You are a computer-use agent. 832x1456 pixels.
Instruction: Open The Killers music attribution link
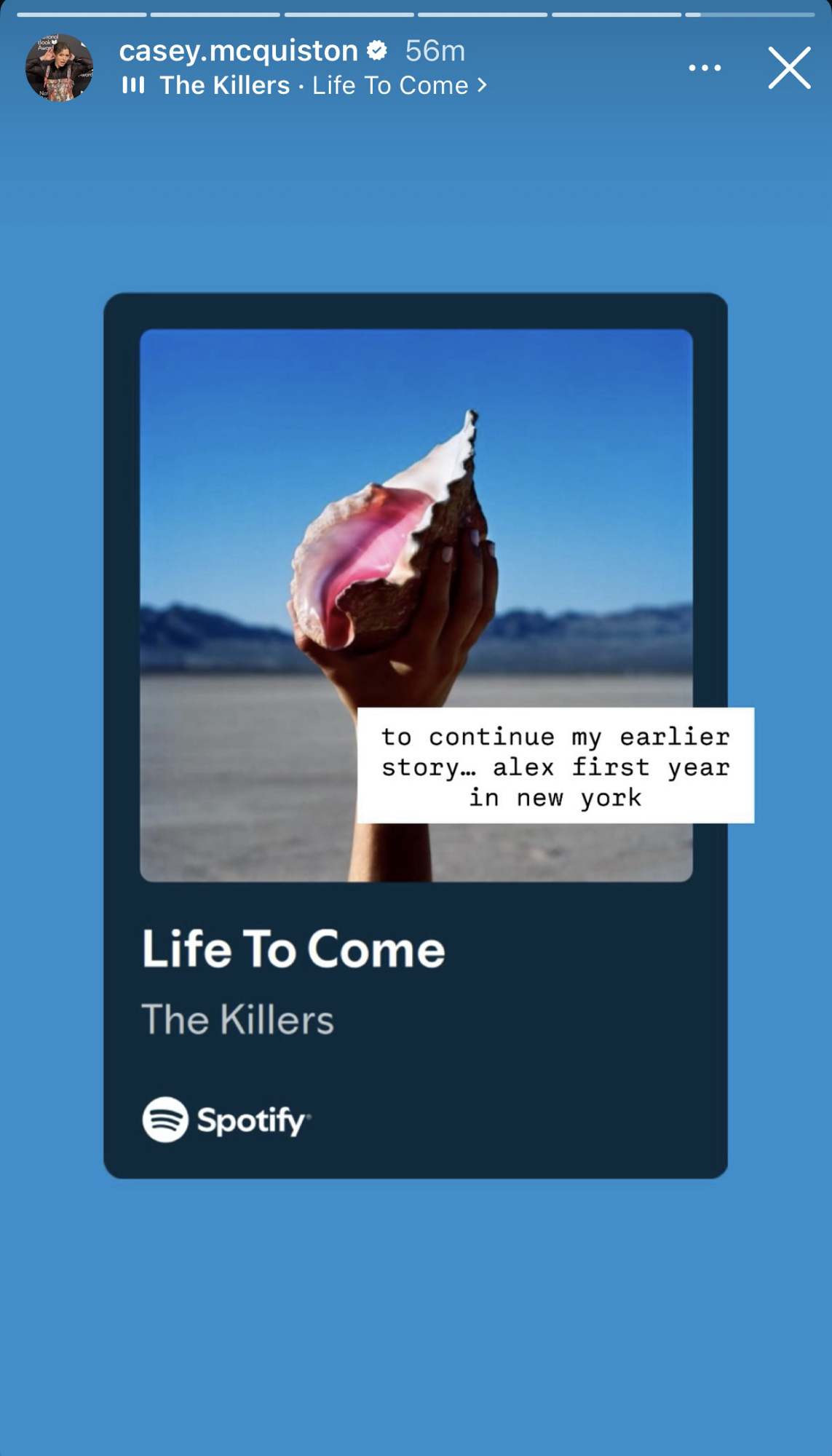[225, 85]
